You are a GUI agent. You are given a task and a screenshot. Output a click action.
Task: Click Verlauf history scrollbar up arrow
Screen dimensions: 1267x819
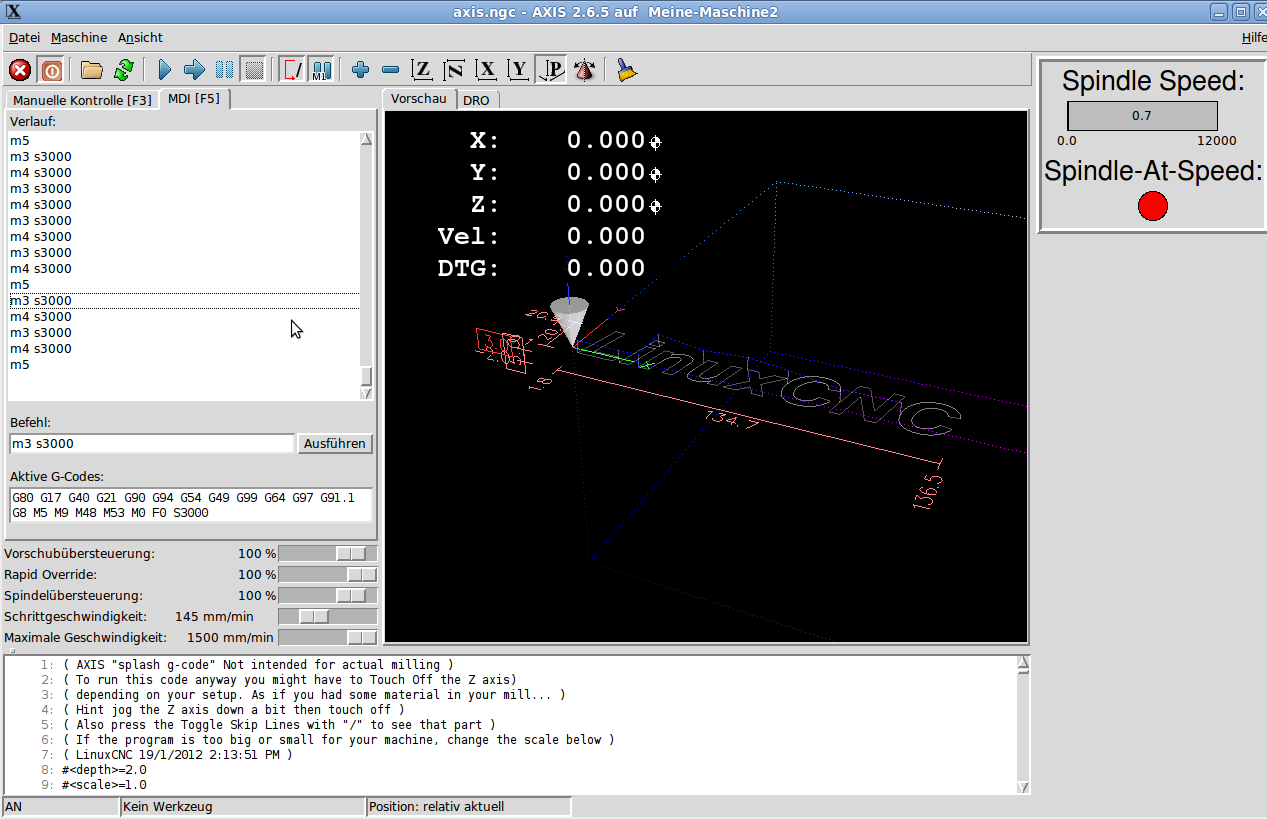366,140
